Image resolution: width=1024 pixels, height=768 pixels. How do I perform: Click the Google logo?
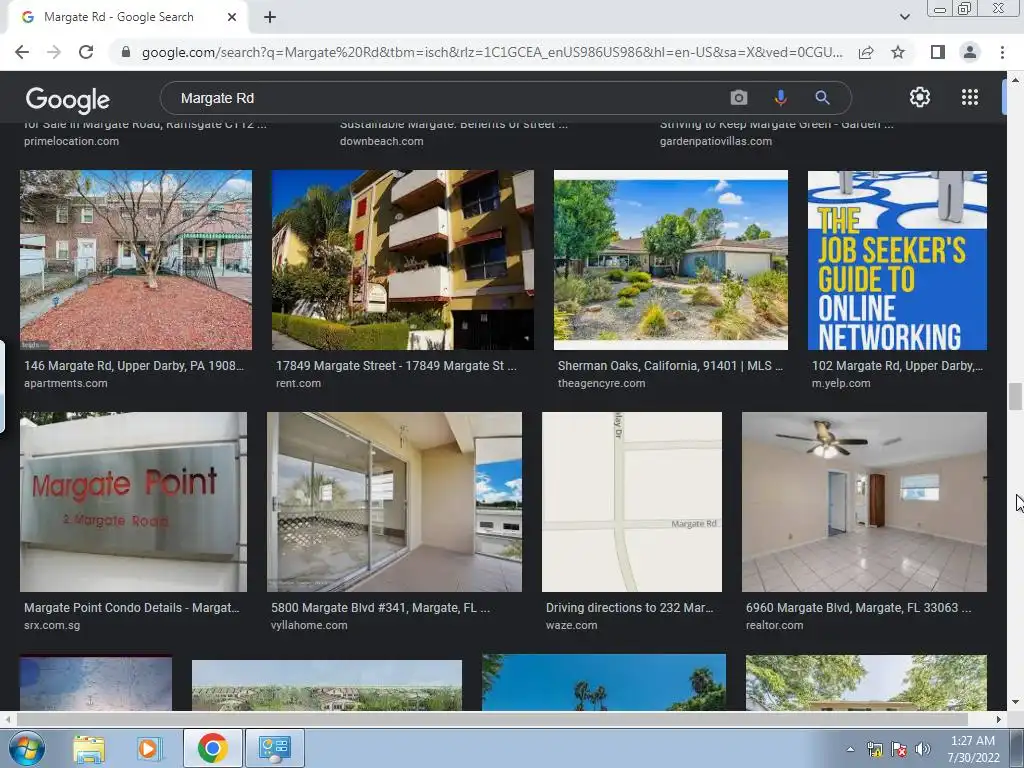click(67, 100)
